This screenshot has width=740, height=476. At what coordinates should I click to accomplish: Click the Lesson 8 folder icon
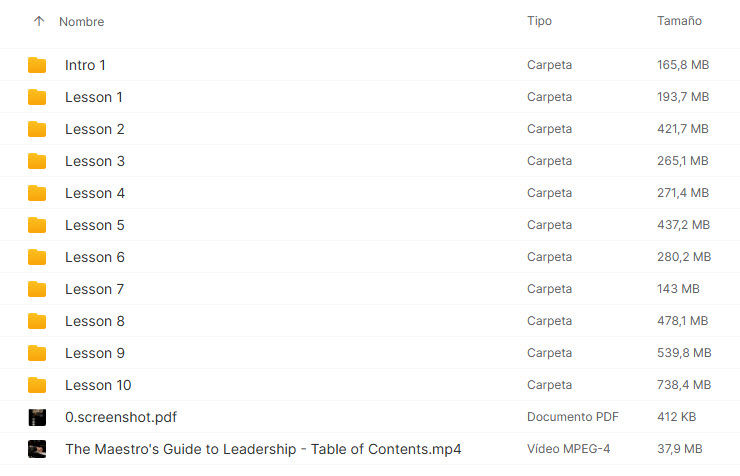click(37, 321)
